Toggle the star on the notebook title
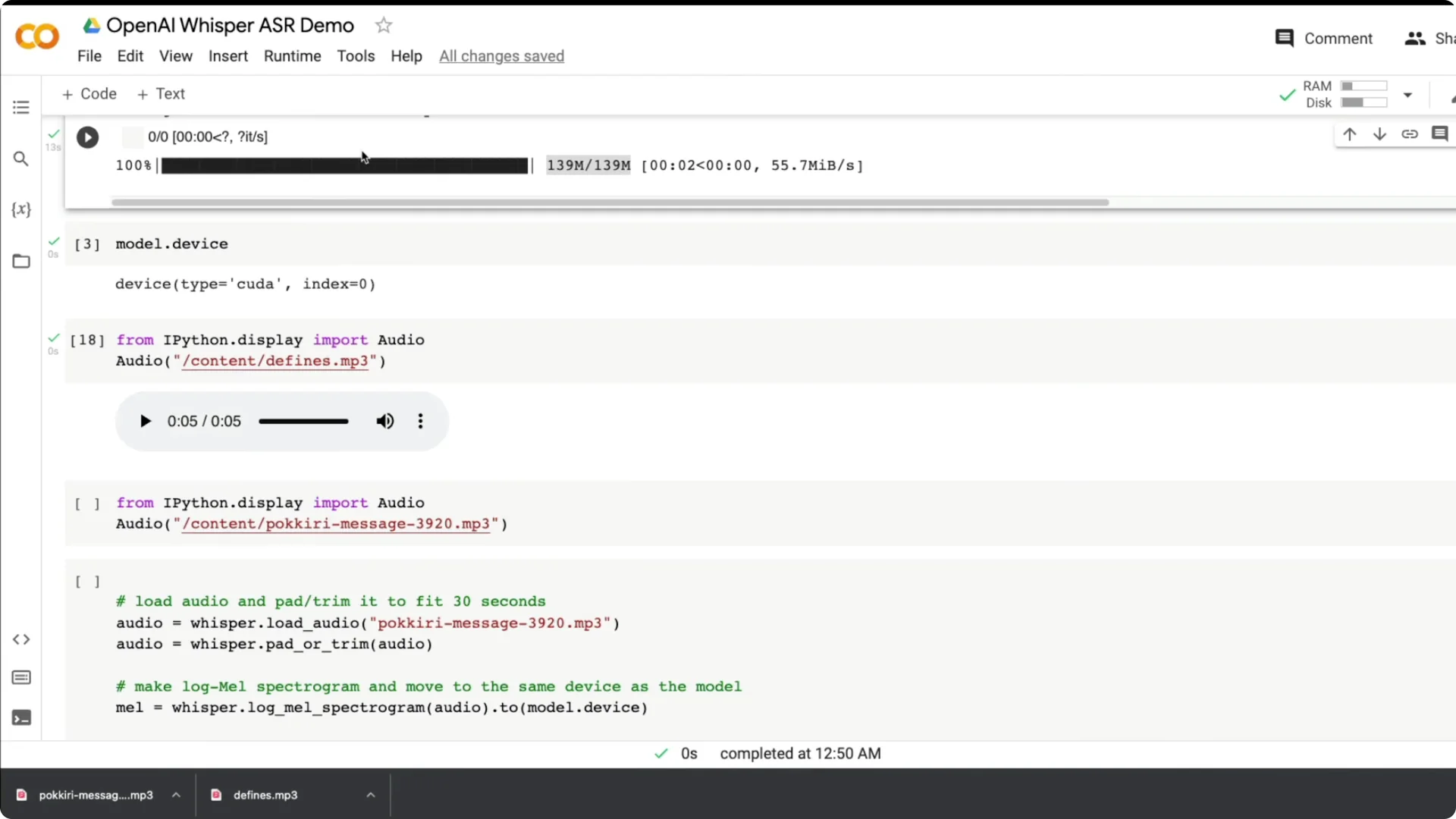This screenshot has height=819, width=1456. tap(384, 25)
